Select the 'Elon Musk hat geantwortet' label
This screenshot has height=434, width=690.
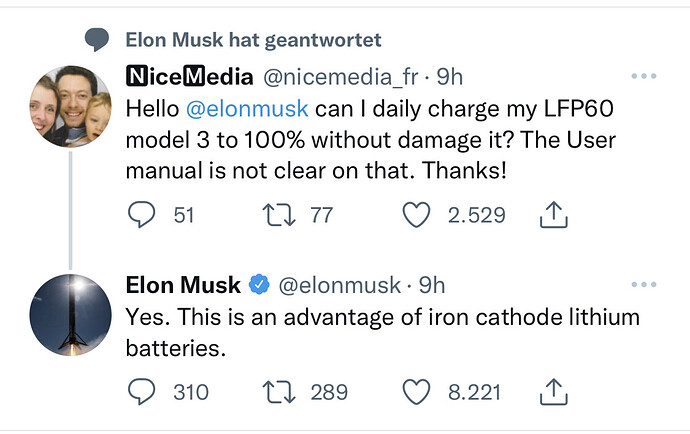253,40
